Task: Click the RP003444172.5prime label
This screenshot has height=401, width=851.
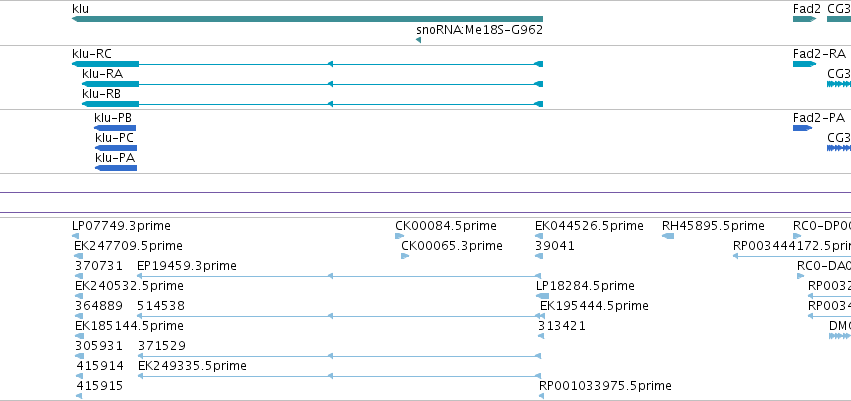Action: coord(792,246)
